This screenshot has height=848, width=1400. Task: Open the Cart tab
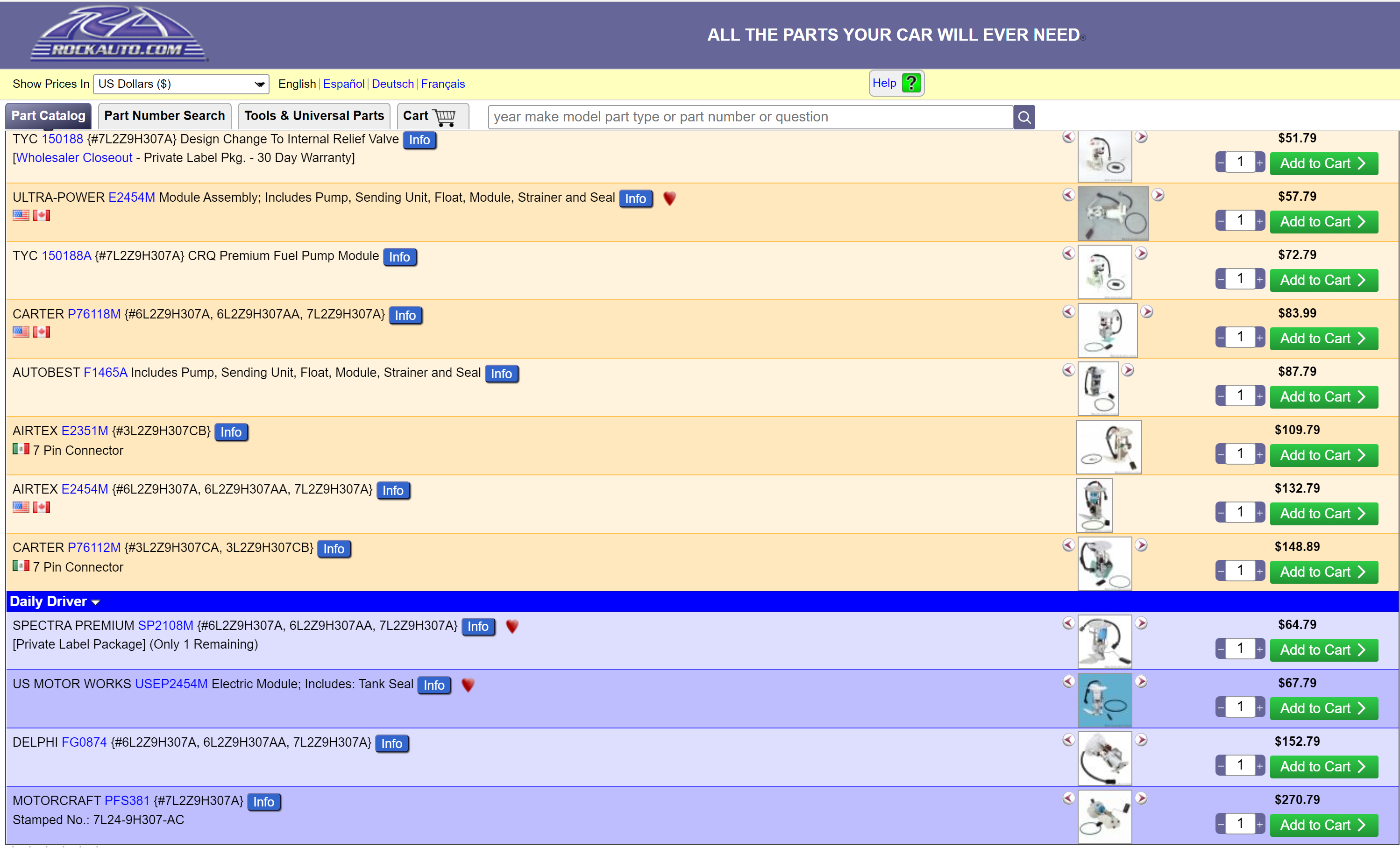coord(433,116)
